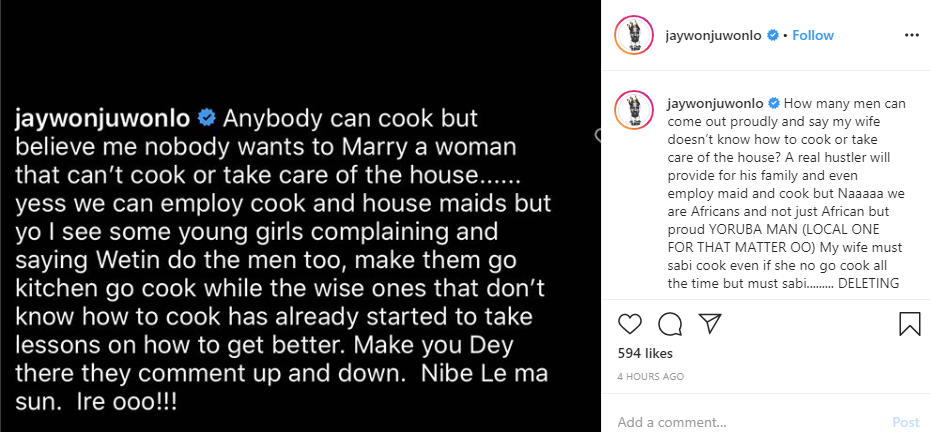Click the comment speech bubble icon

[x=670, y=324]
